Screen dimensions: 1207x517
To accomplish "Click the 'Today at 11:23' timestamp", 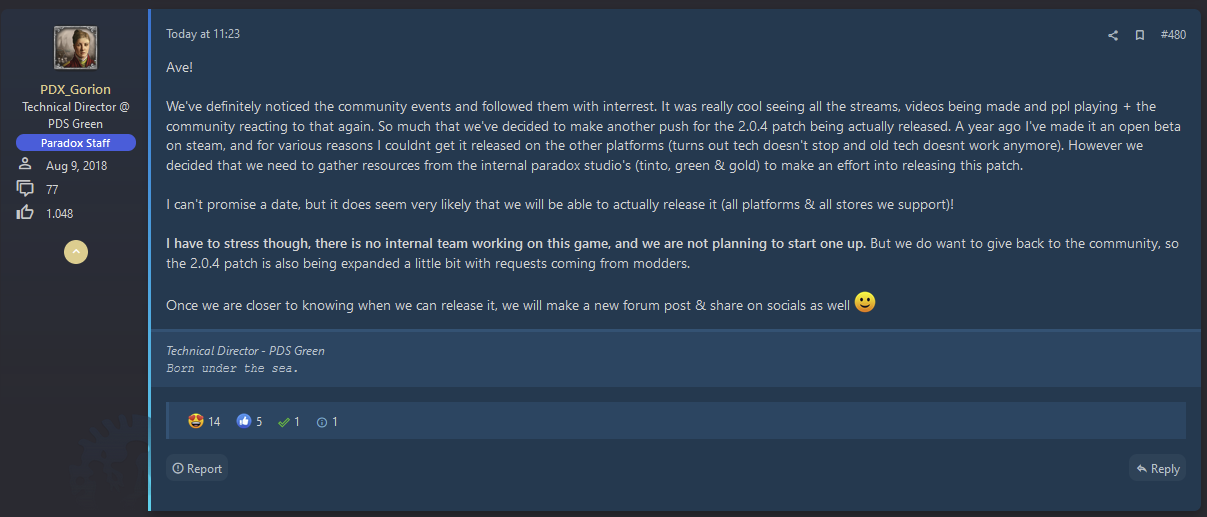I will click(x=203, y=34).
